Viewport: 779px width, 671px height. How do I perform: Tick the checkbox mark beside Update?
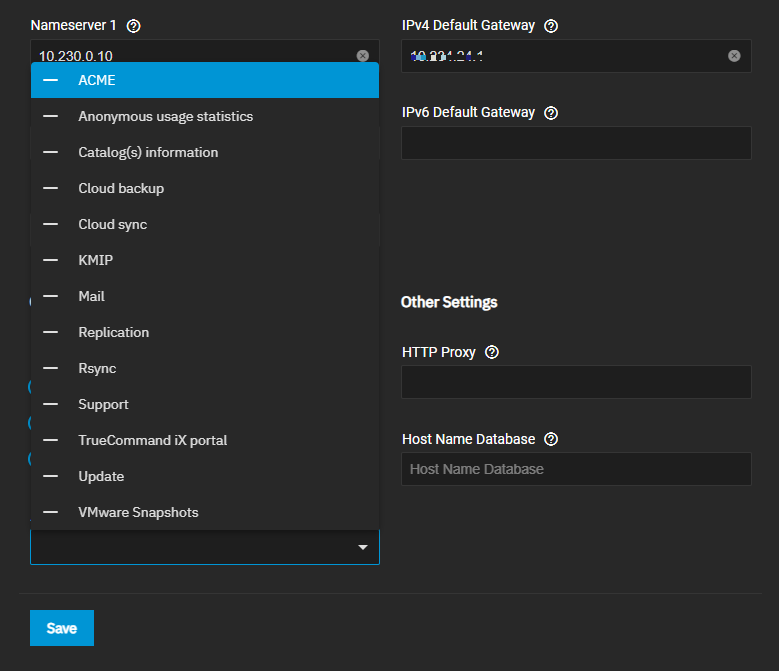click(50, 477)
